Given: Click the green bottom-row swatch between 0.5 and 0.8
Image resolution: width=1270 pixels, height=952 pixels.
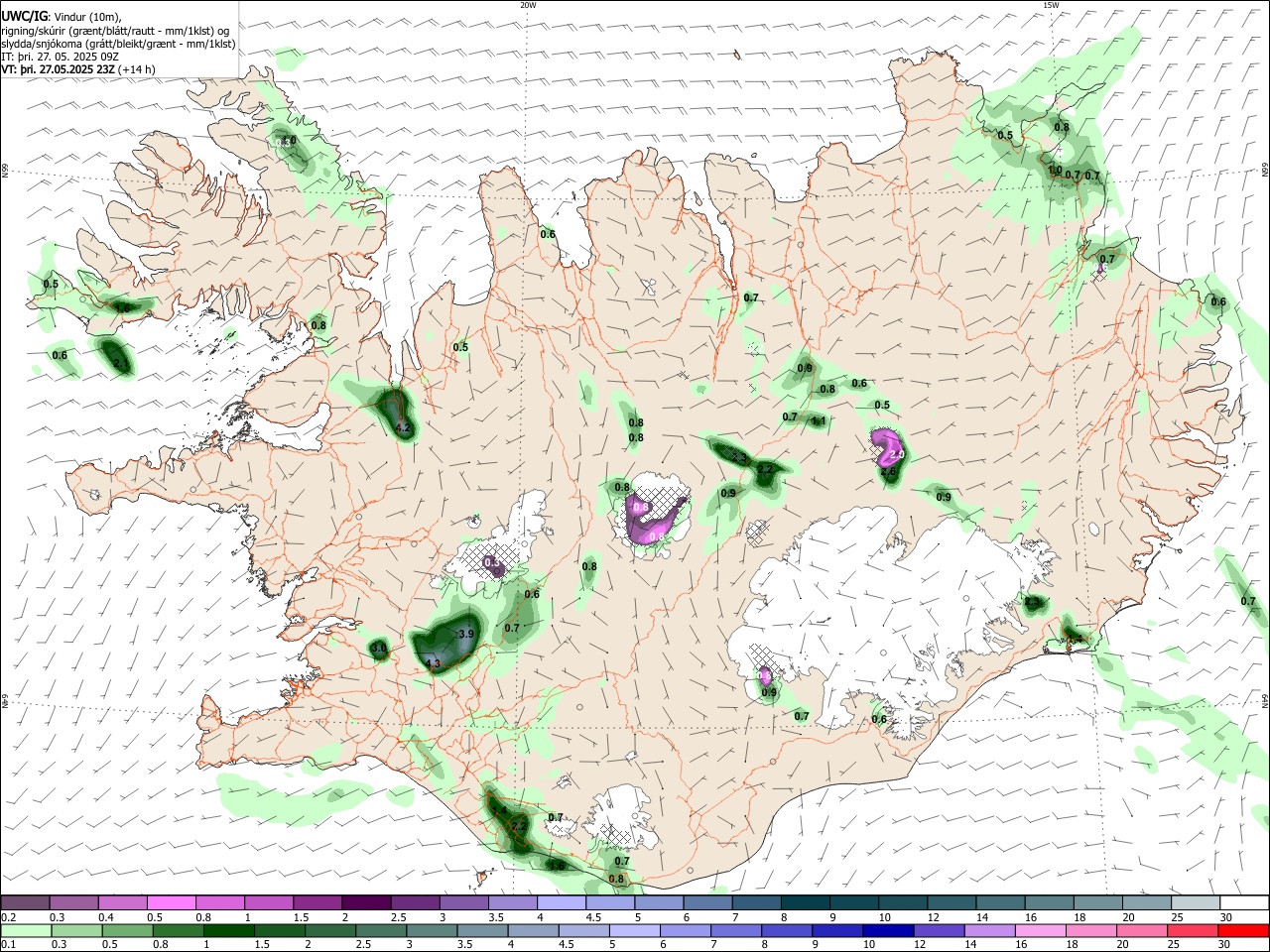Looking at the screenshot, I should 127,930.
